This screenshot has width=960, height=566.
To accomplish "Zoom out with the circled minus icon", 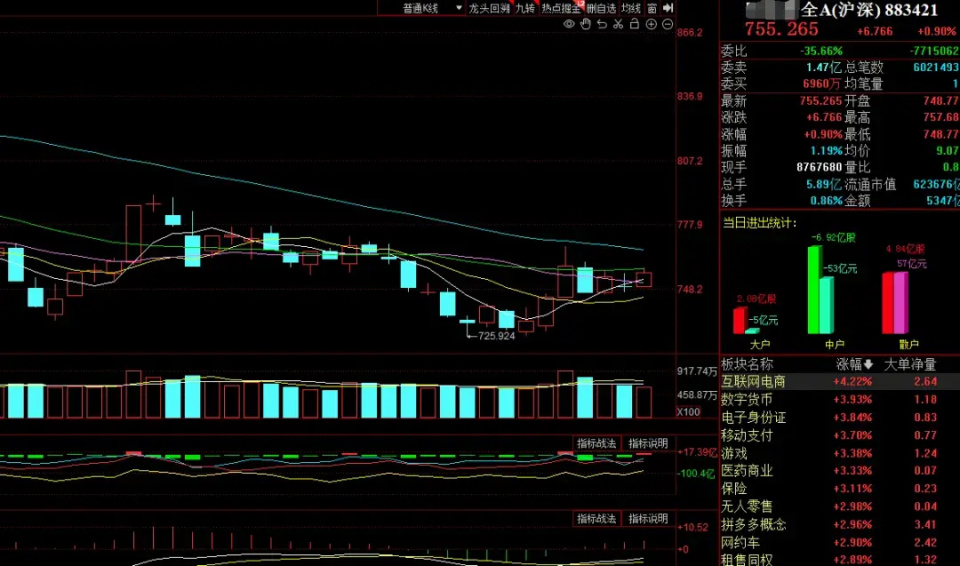I will tap(667, 25).
